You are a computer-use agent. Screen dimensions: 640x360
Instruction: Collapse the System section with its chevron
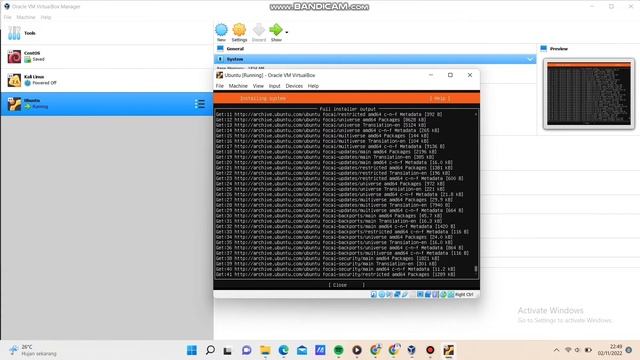[x=530, y=59]
